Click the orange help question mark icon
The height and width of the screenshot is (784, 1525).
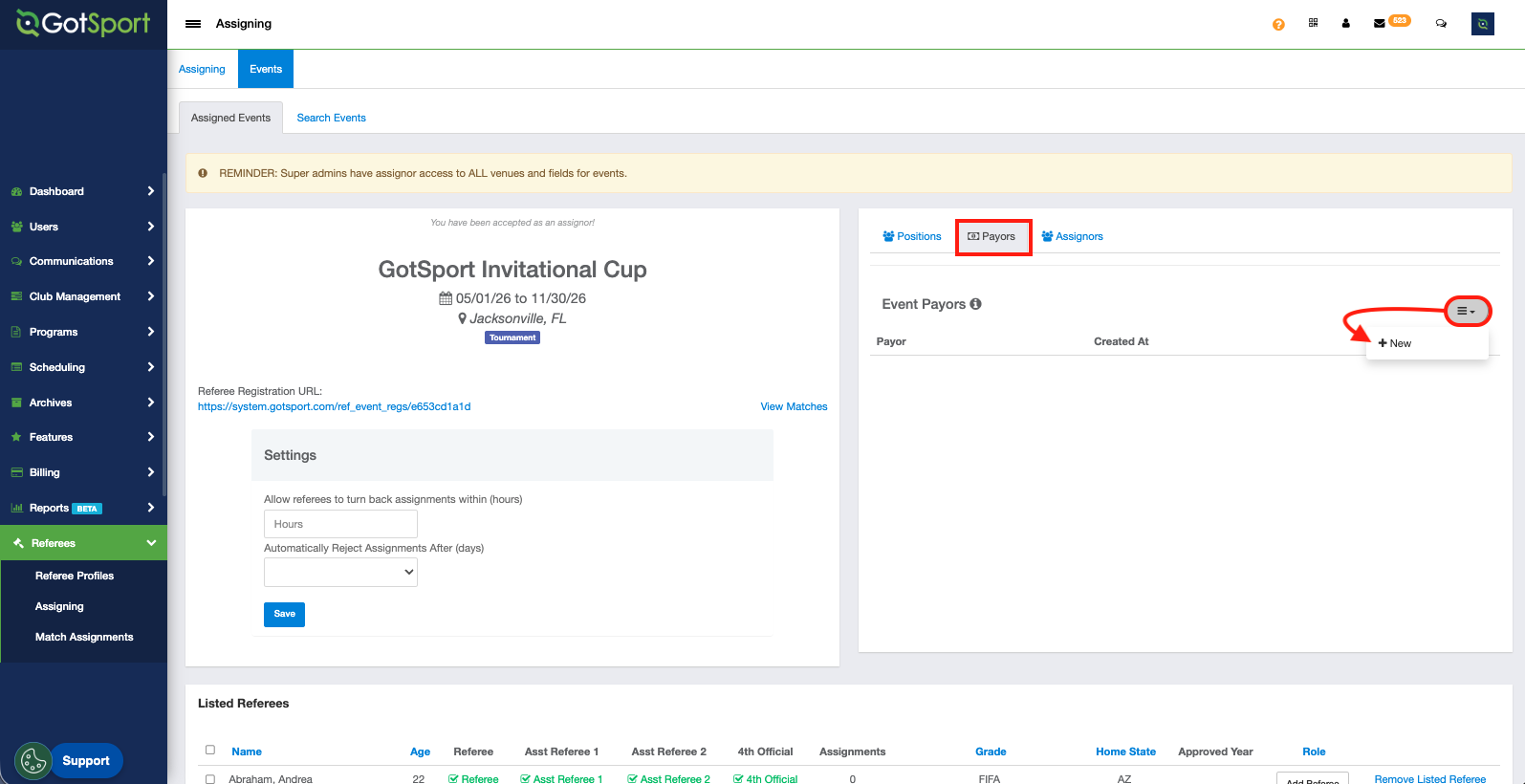pyautogui.click(x=1278, y=24)
